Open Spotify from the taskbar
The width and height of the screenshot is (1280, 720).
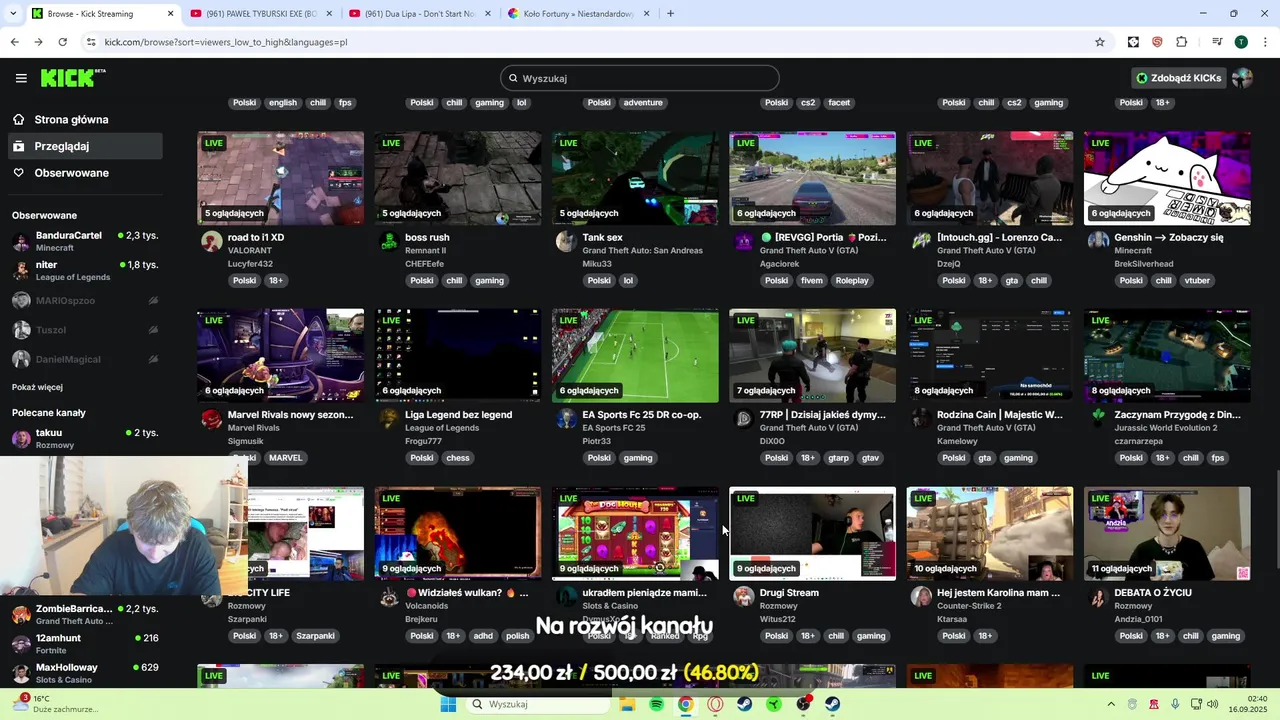click(x=656, y=704)
